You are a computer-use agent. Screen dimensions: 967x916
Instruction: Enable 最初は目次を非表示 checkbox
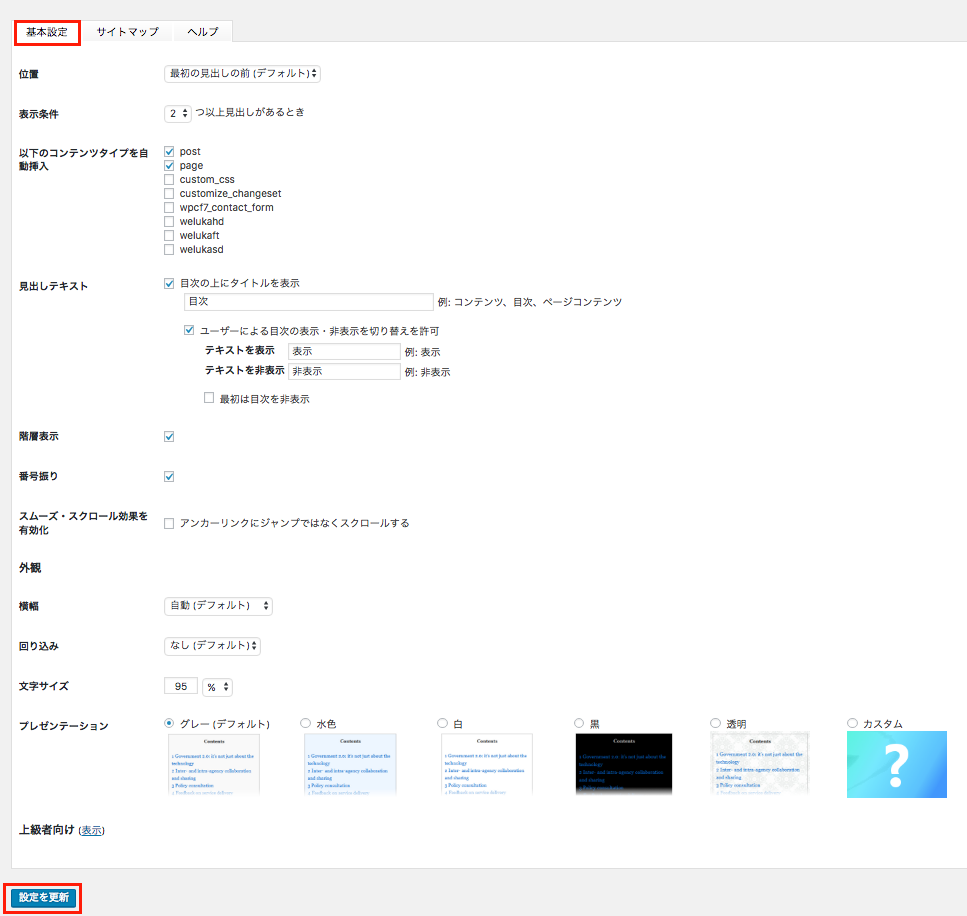click(x=209, y=398)
